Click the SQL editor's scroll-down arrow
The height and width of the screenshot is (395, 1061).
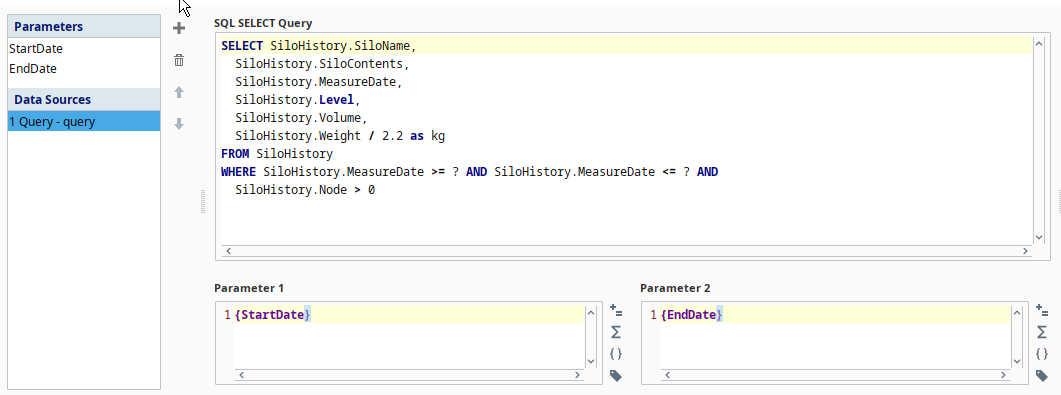(1039, 237)
